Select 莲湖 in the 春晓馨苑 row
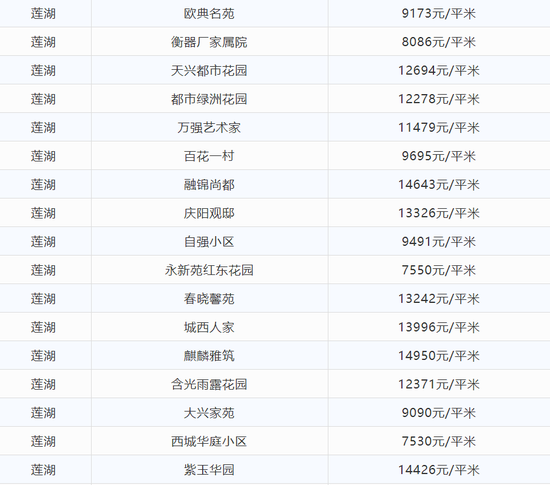 43,299
